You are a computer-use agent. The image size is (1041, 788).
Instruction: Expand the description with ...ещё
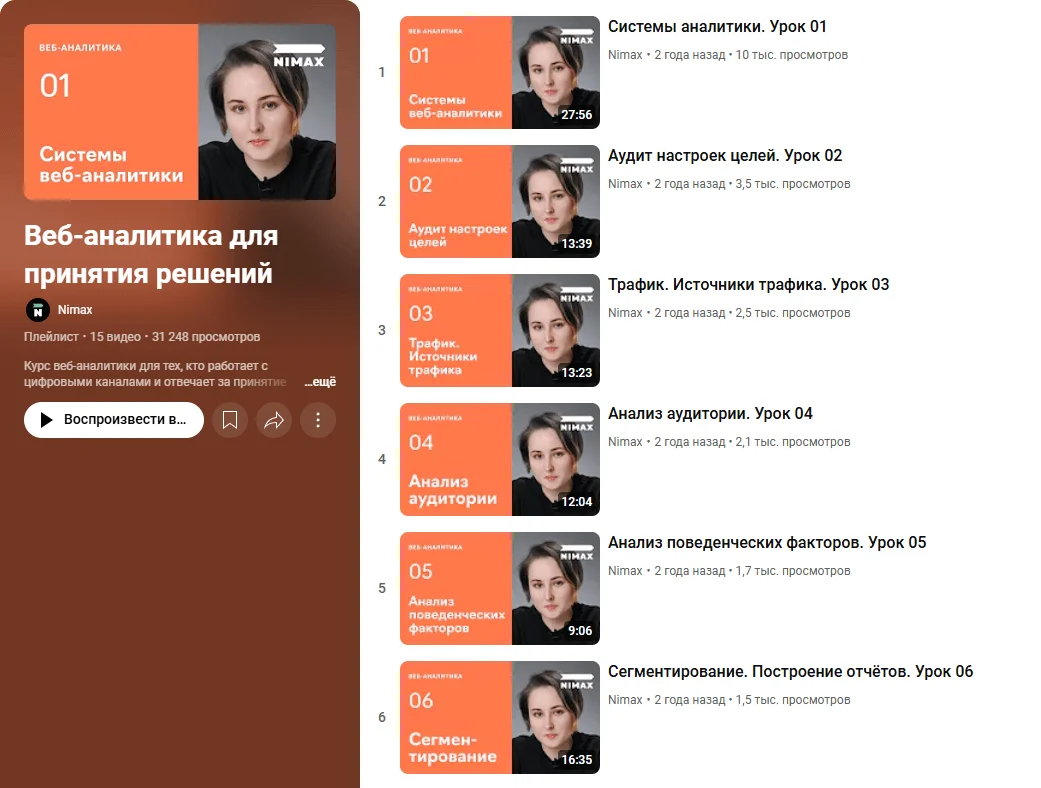(x=320, y=382)
